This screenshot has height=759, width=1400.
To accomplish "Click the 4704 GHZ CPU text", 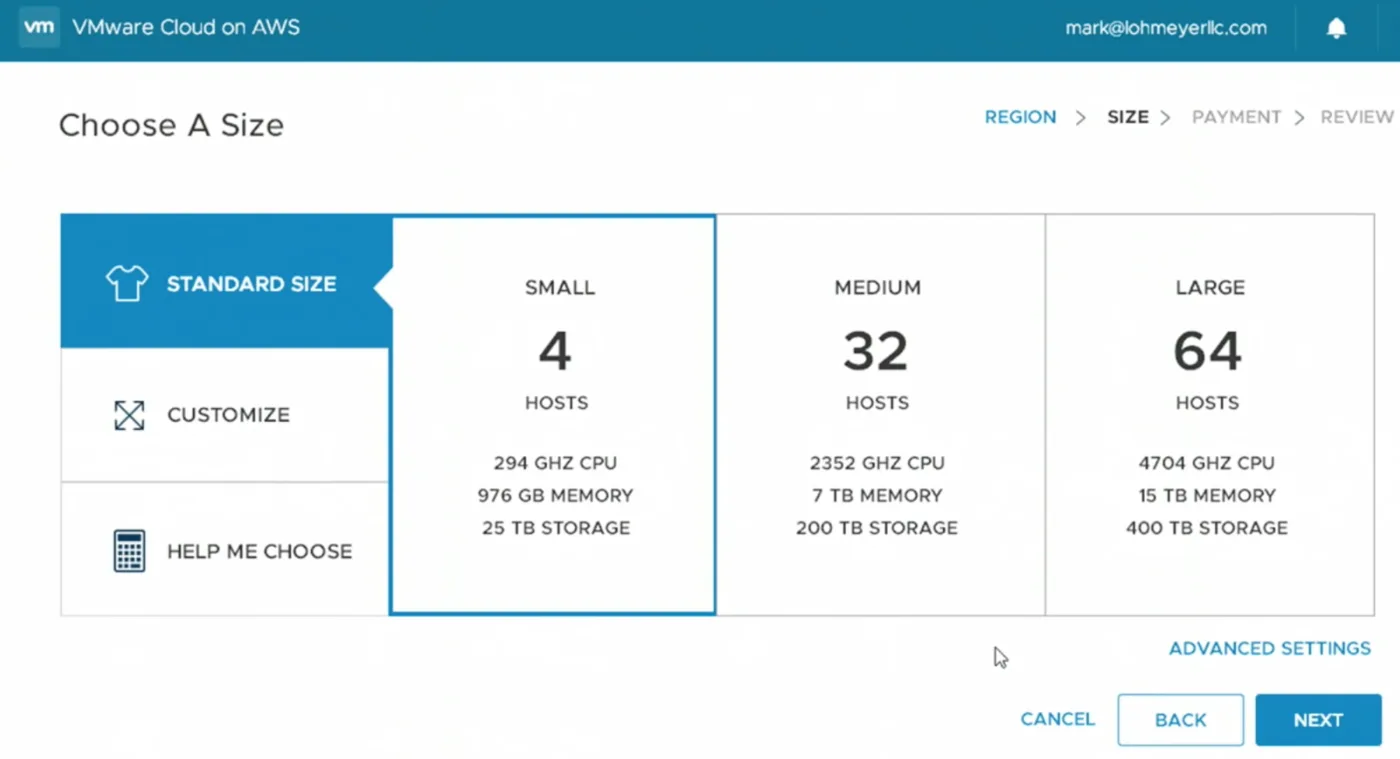I will coord(1207,463).
